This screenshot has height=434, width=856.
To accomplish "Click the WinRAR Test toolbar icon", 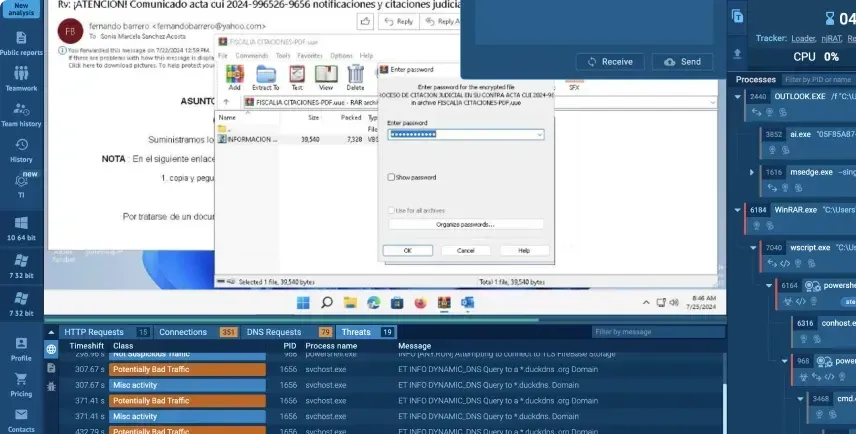I will point(297,78).
